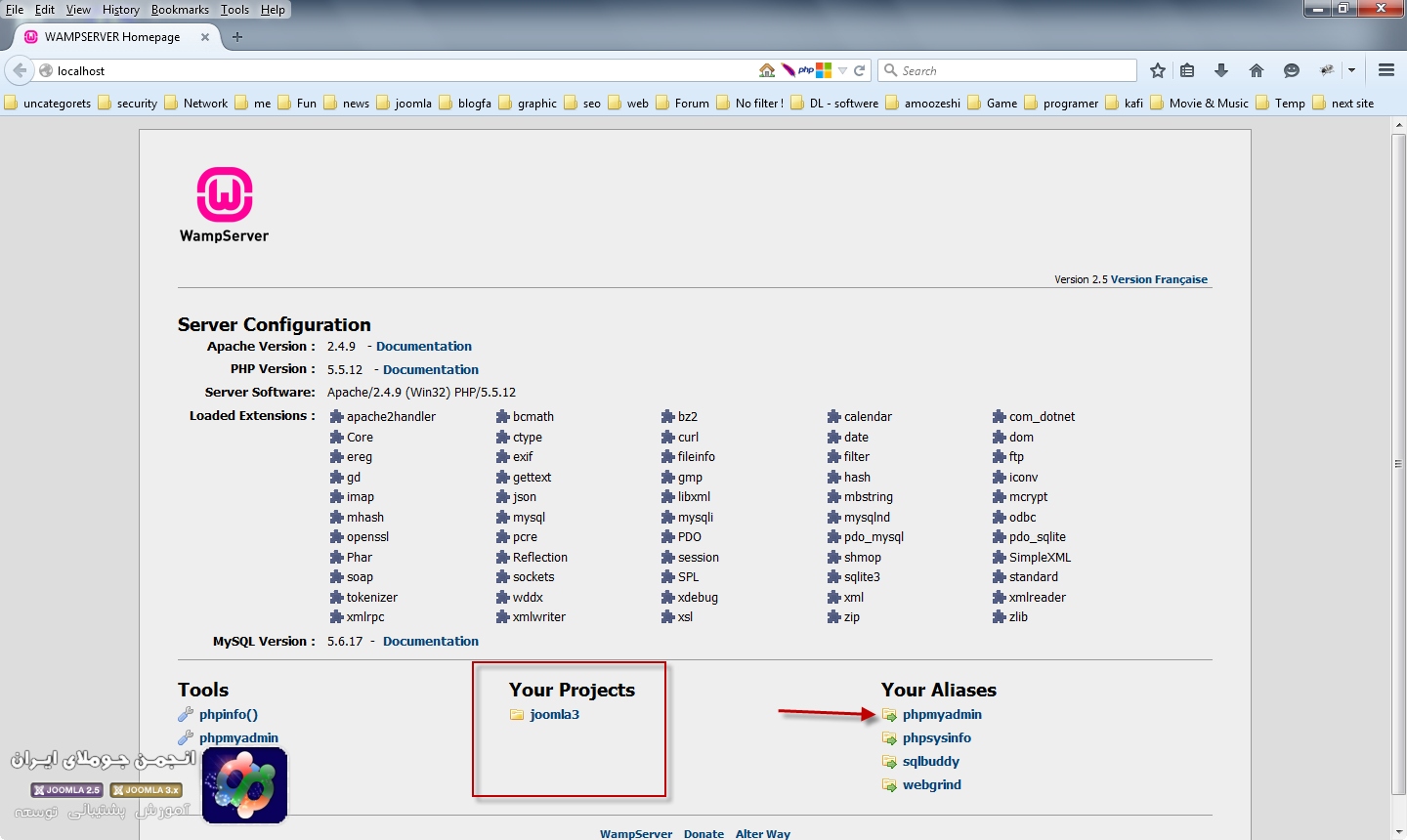
Task: Click the back arrow button
Action: (20, 70)
